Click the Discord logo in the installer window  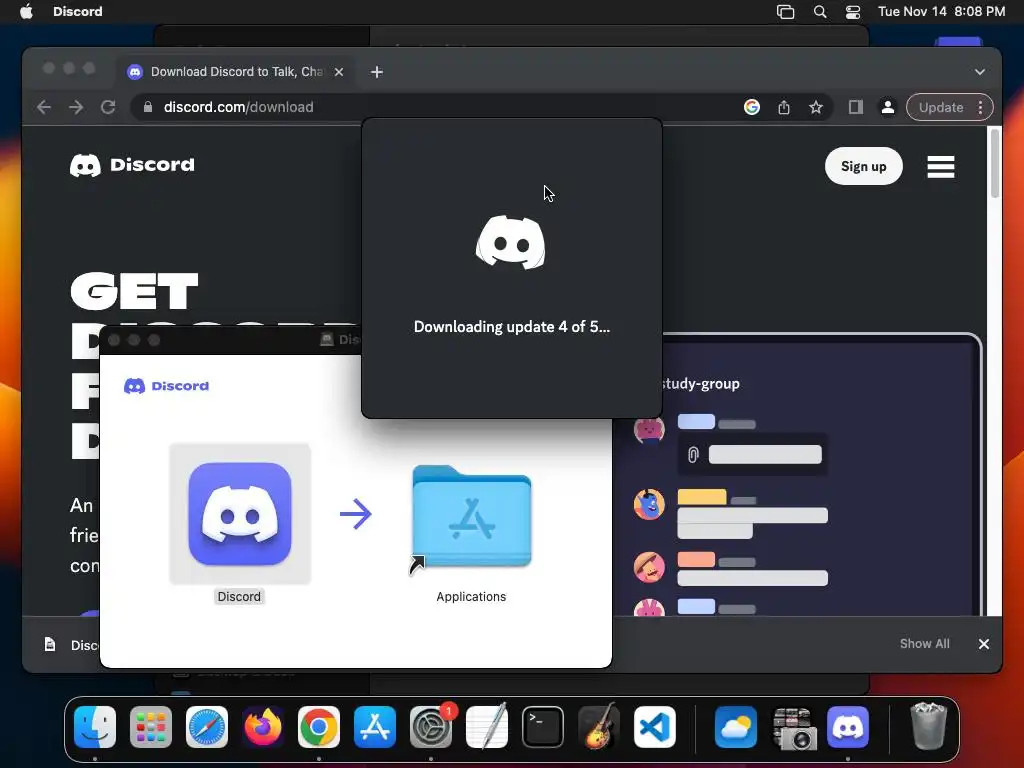[167, 386]
